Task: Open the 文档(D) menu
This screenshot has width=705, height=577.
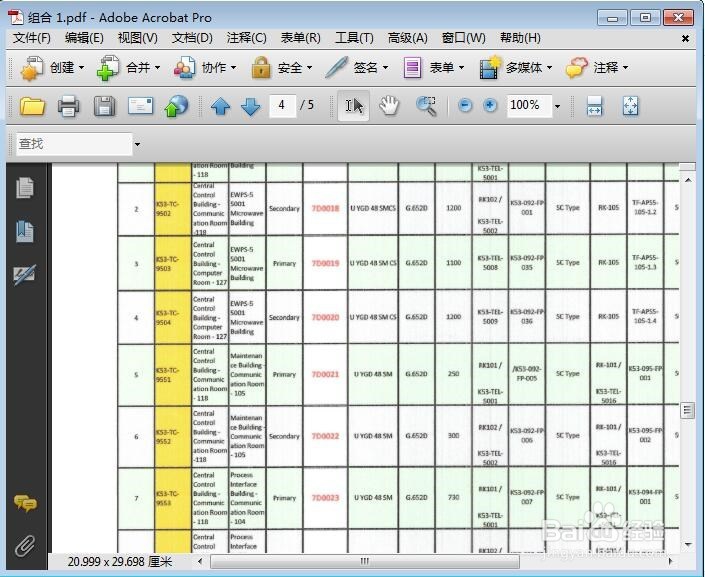Action: (x=192, y=38)
